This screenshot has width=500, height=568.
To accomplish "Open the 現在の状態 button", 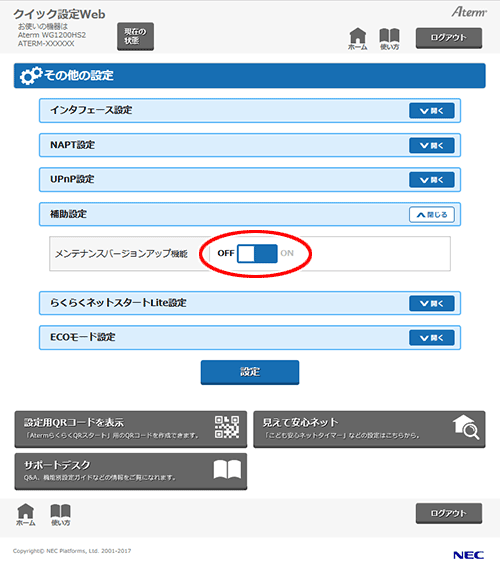I will click(135, 36).
